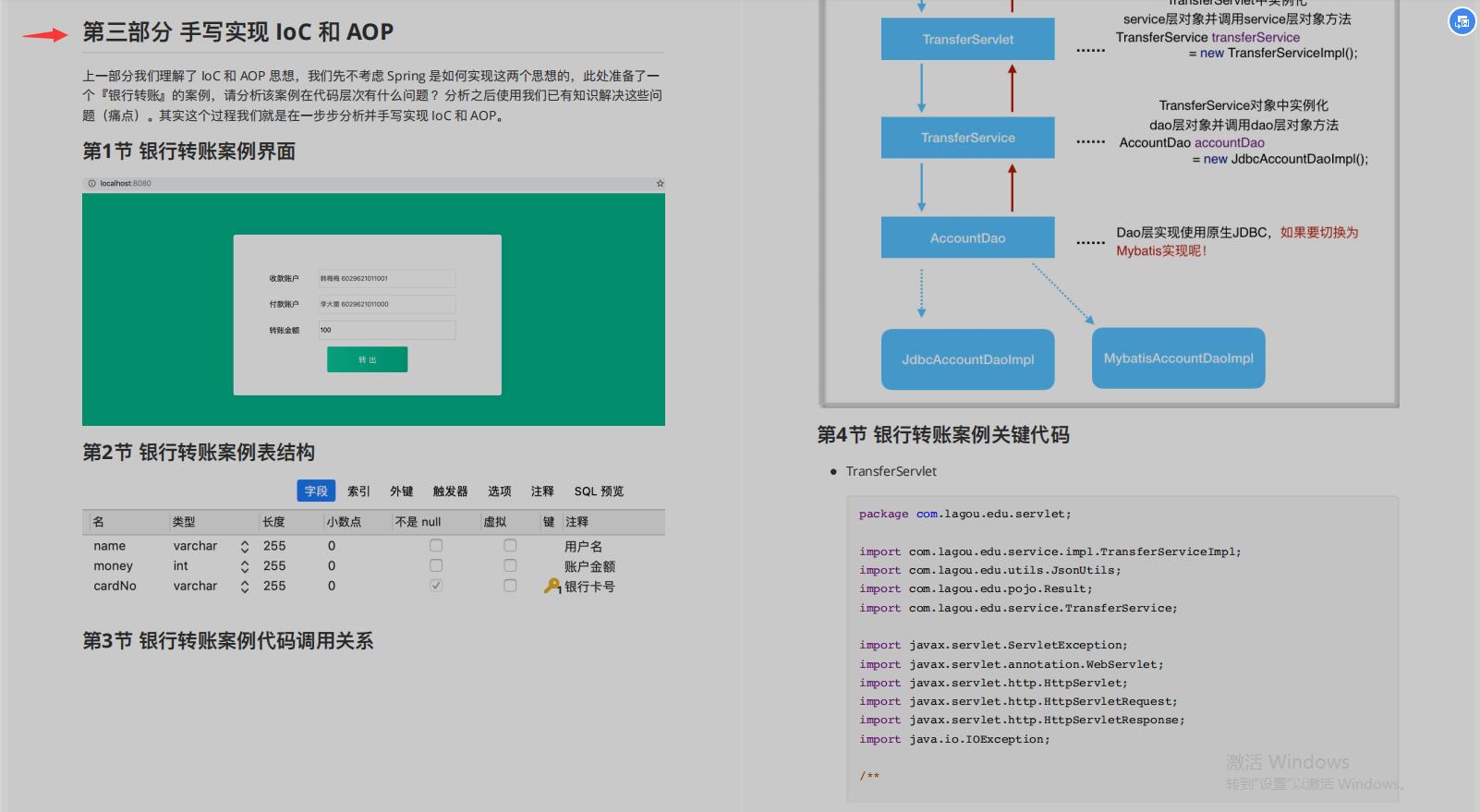Click the primary key icon on cardNo row
Image resolution: width=1480 pixels, height=812 pixels.
tap(552, 586)
